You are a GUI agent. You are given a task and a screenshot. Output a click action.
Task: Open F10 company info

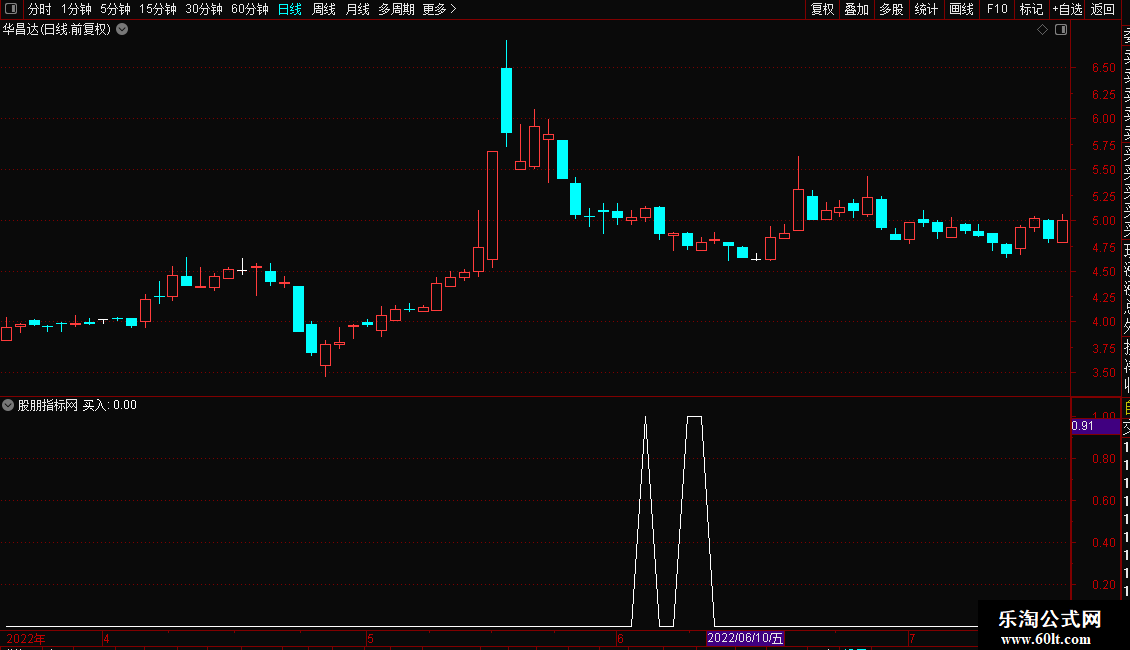(x=997, y=9)
